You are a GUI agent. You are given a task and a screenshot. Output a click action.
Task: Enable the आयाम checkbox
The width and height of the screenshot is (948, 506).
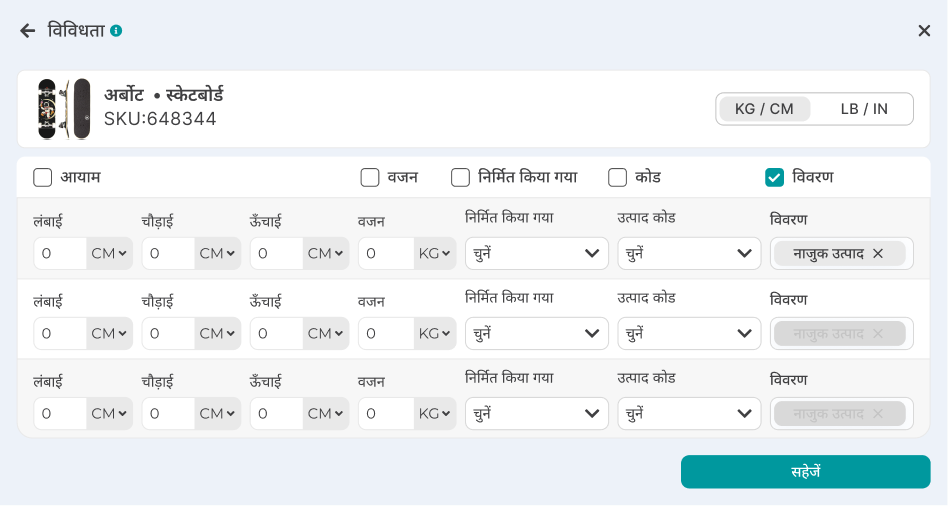(x=43, y=177)
